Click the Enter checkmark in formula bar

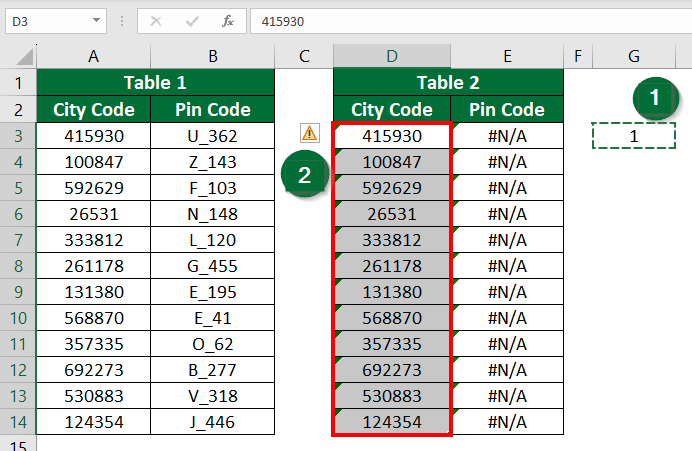coord(192,21)
